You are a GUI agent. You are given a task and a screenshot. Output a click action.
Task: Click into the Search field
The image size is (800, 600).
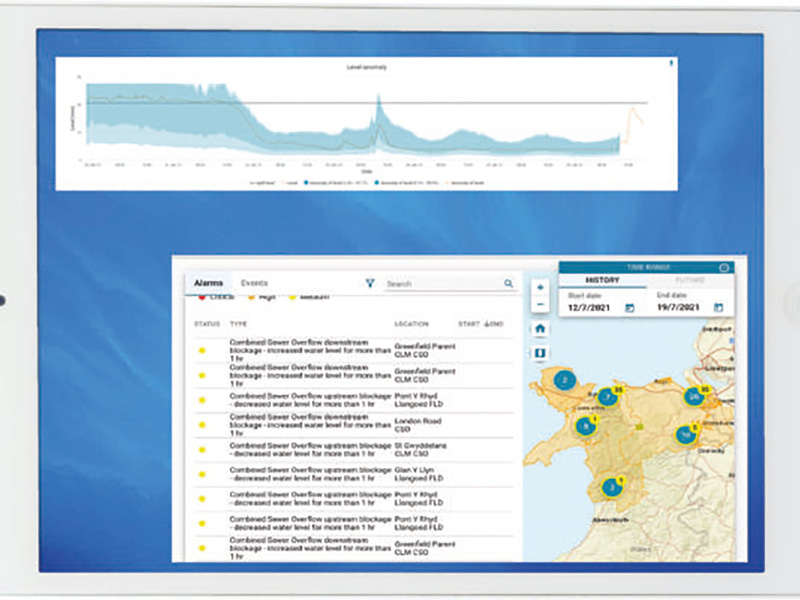pyautogui.click(x=443, y=284)
